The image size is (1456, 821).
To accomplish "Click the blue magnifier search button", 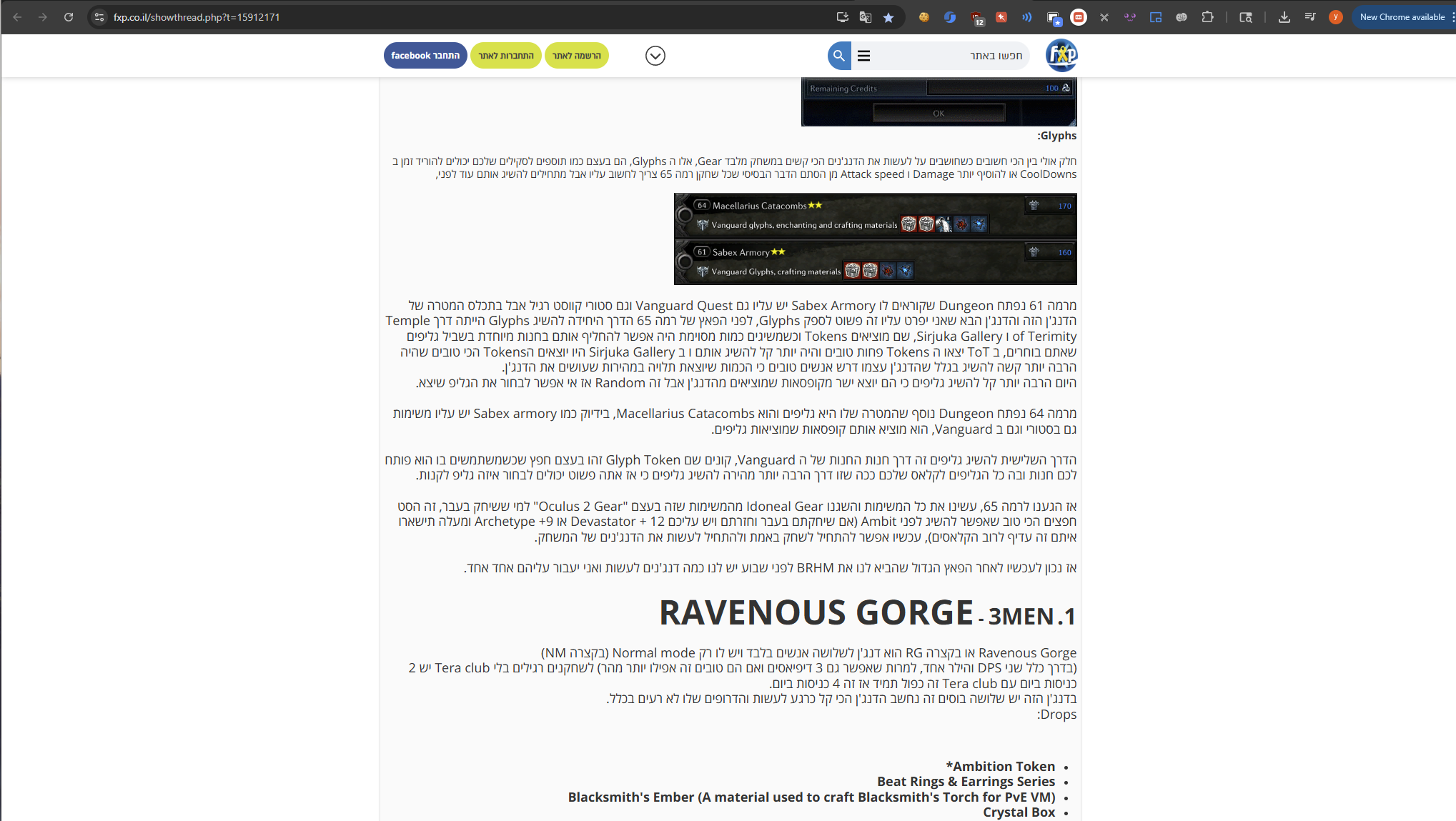I will [839, 55].
